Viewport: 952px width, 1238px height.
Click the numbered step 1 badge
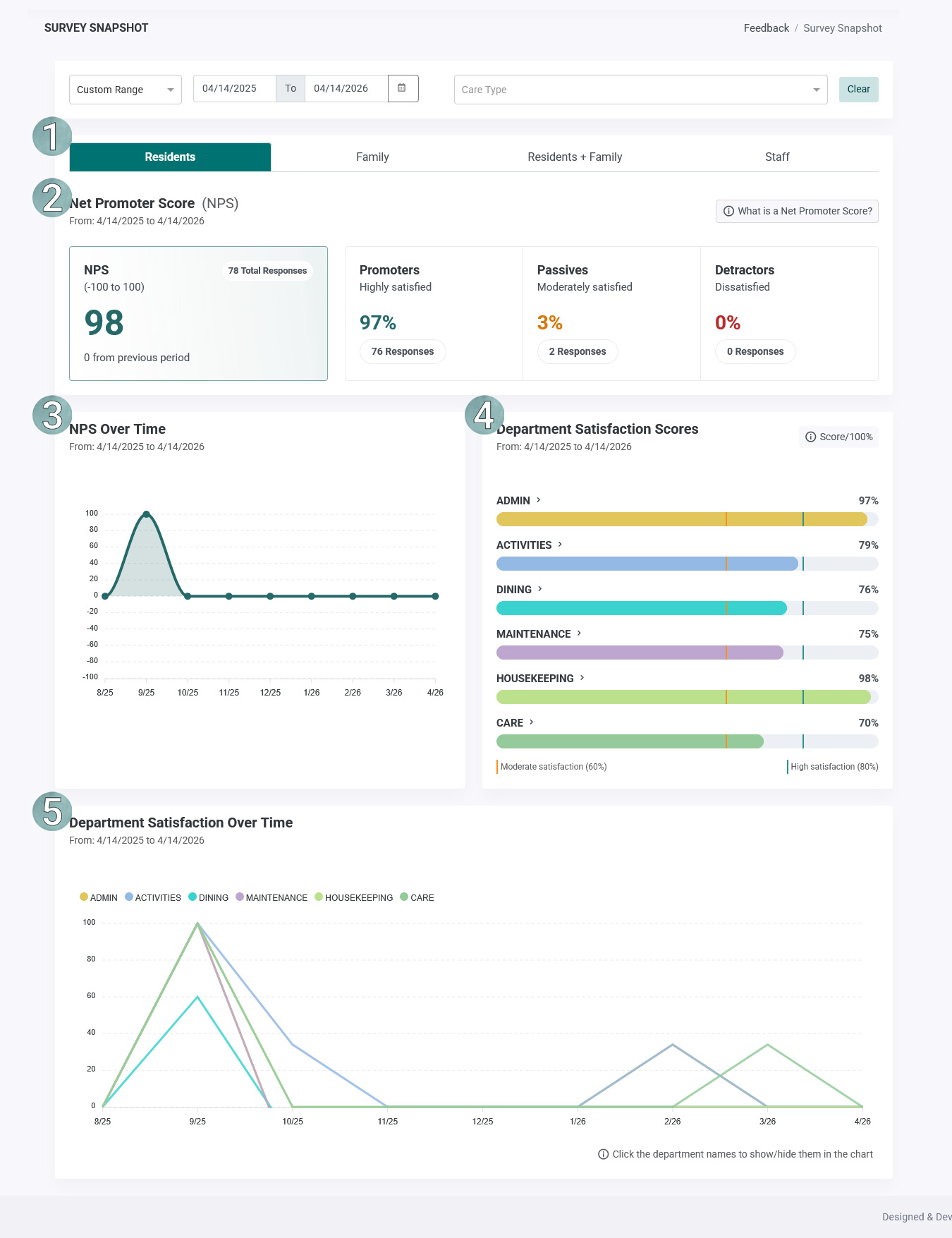[x=51, y=136]
